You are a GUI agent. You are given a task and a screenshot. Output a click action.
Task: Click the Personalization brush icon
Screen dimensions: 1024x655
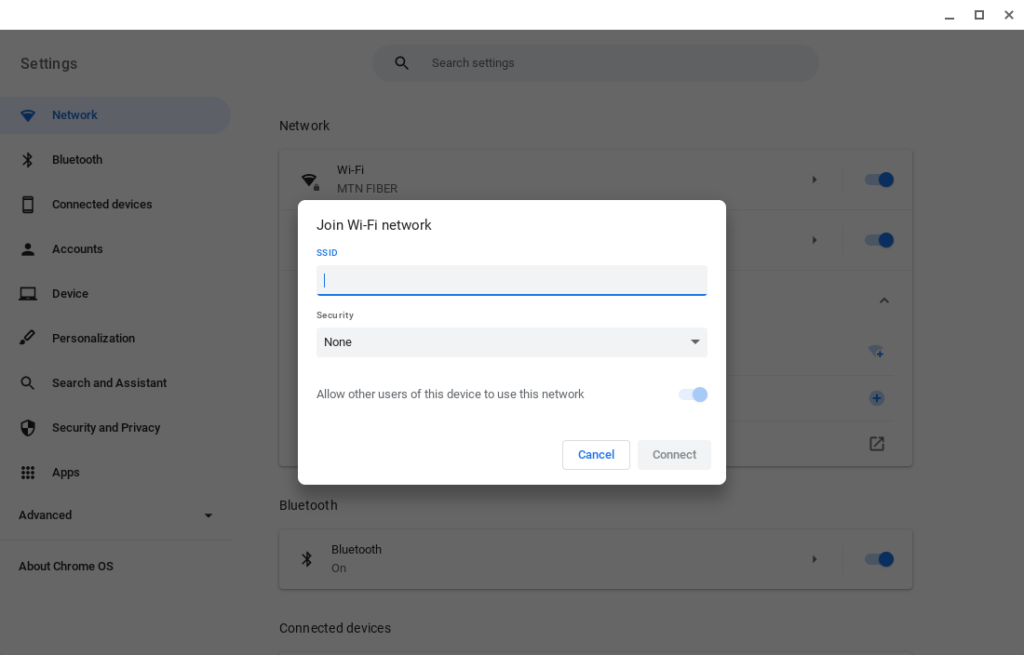pyautogui.click(x=27, y=338)
